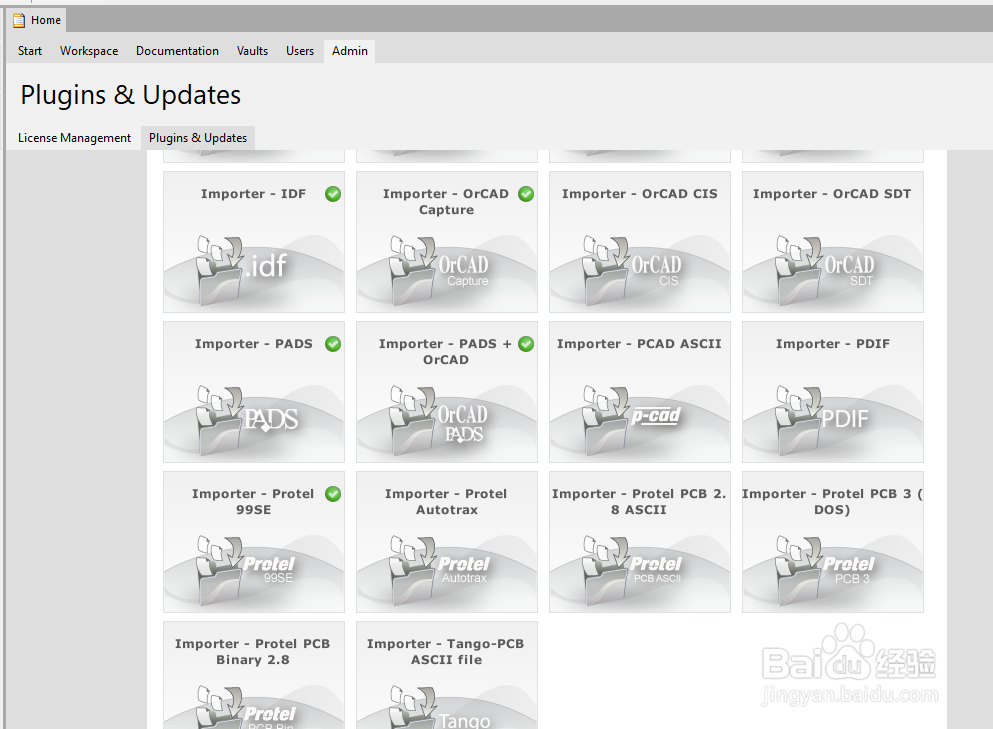Click the green check on Importer - Protel 99SE
This screenshot has width=993, height=729.
coord(333,494)
